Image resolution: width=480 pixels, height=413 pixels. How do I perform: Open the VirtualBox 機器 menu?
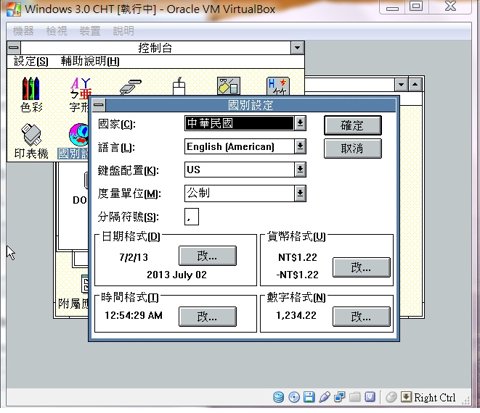tap(23, 31)
